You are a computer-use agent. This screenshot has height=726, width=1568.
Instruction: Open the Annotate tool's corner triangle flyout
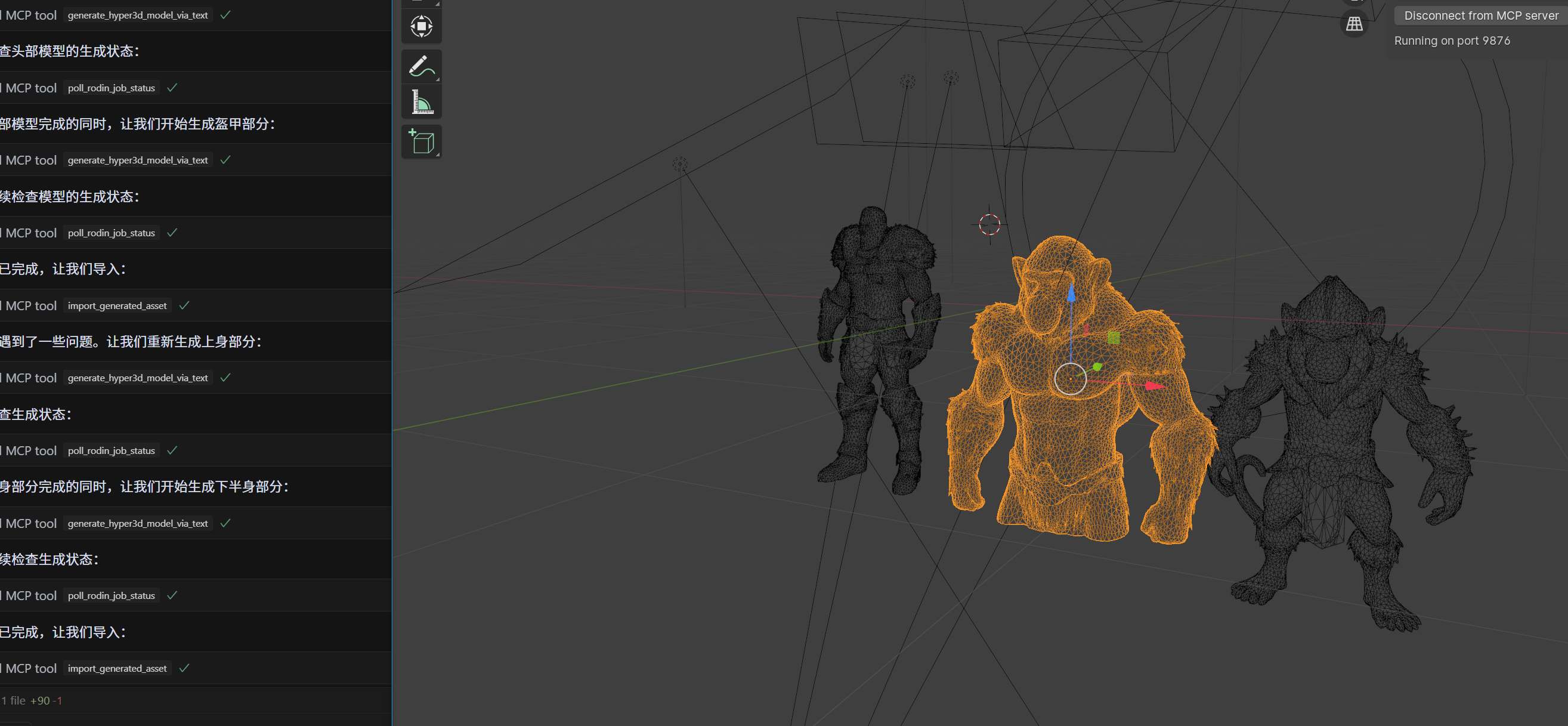pos(437,79)
